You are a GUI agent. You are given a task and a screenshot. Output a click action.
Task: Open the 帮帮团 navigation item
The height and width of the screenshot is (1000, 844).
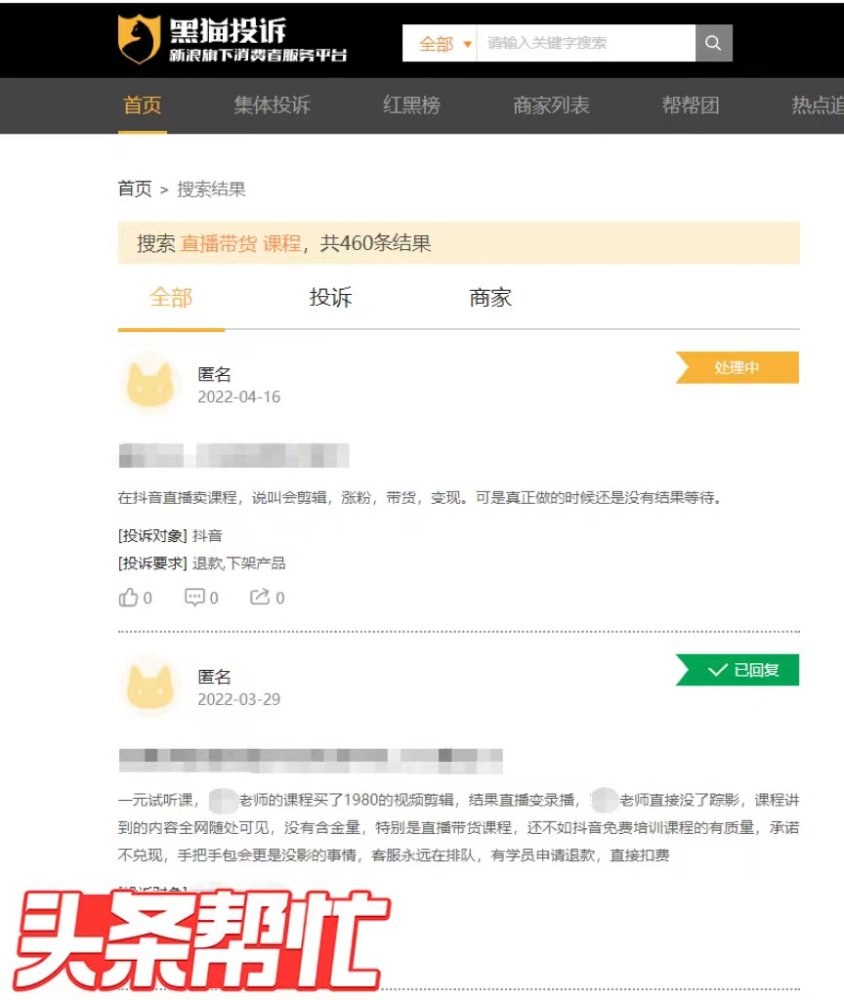tap(690, 105)
